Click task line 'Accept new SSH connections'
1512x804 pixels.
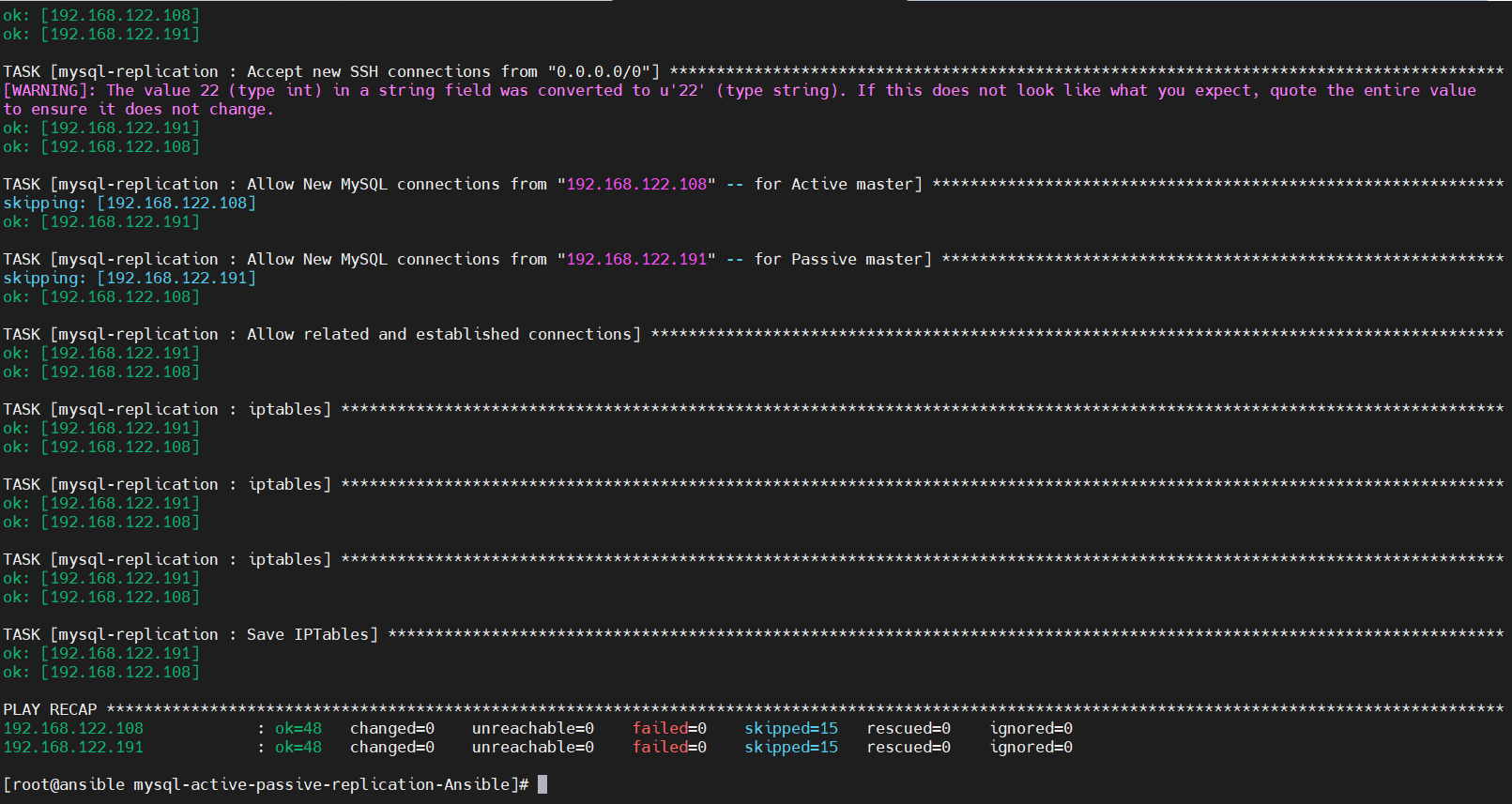[x=753, y=71]
